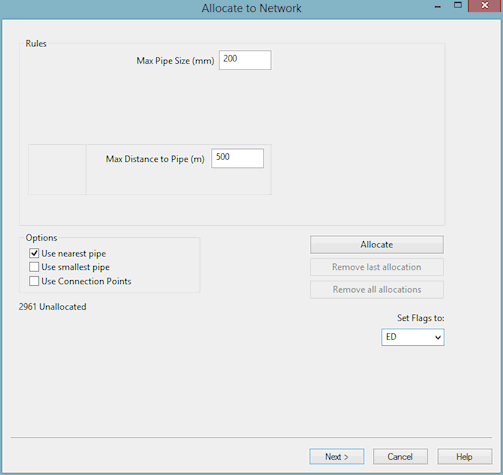This screenshot has width=503, height=475.
Task: Click the Max Pipe Size (mm) label
Action: point(175,61)
